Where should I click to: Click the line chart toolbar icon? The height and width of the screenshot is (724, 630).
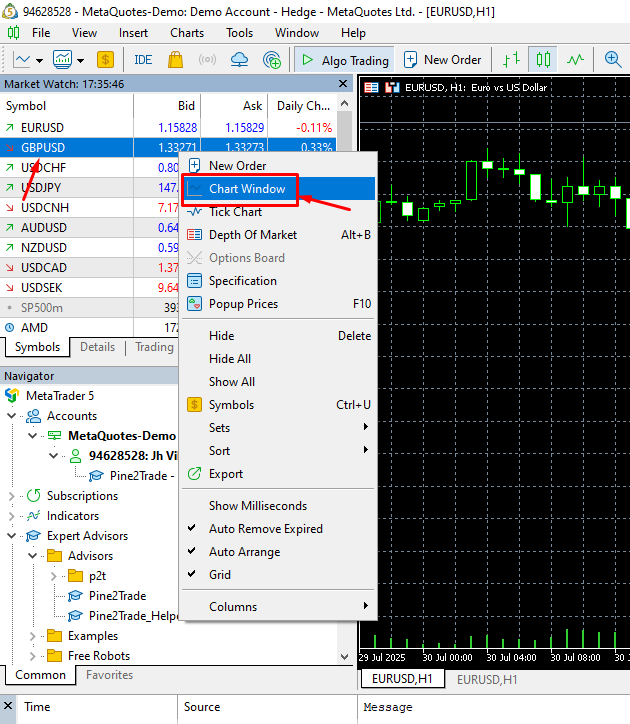click(22, 60)
